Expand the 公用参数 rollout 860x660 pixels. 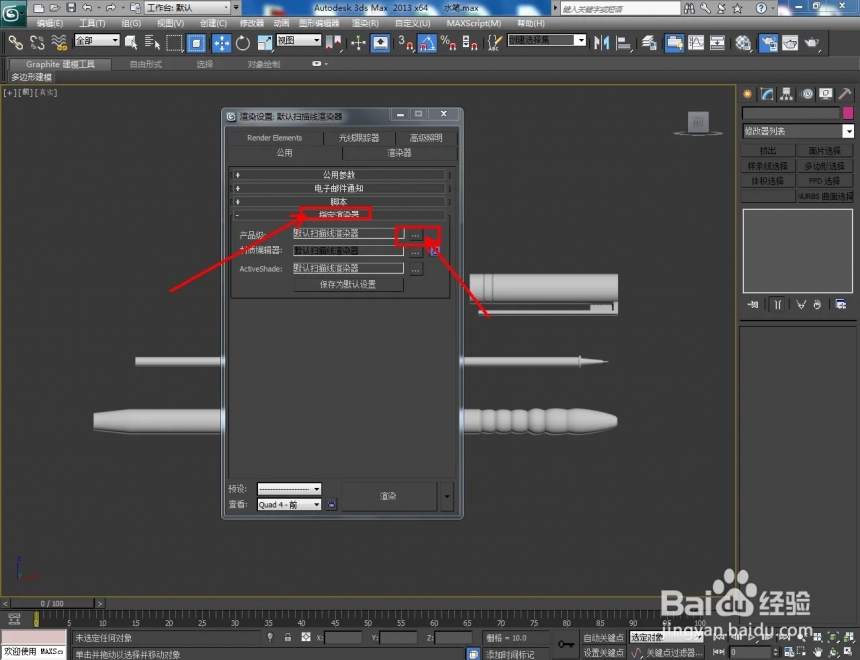click(x=339, y=174)
